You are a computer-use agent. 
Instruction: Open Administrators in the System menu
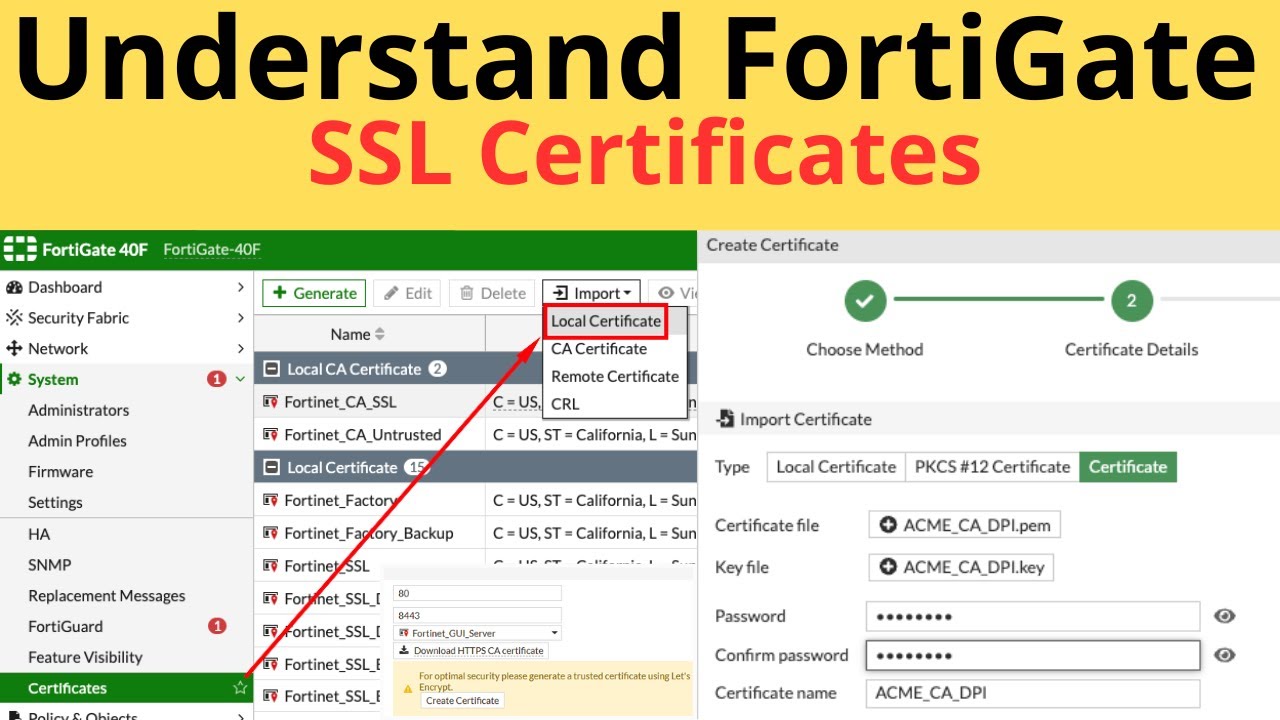tap(78, 410)
